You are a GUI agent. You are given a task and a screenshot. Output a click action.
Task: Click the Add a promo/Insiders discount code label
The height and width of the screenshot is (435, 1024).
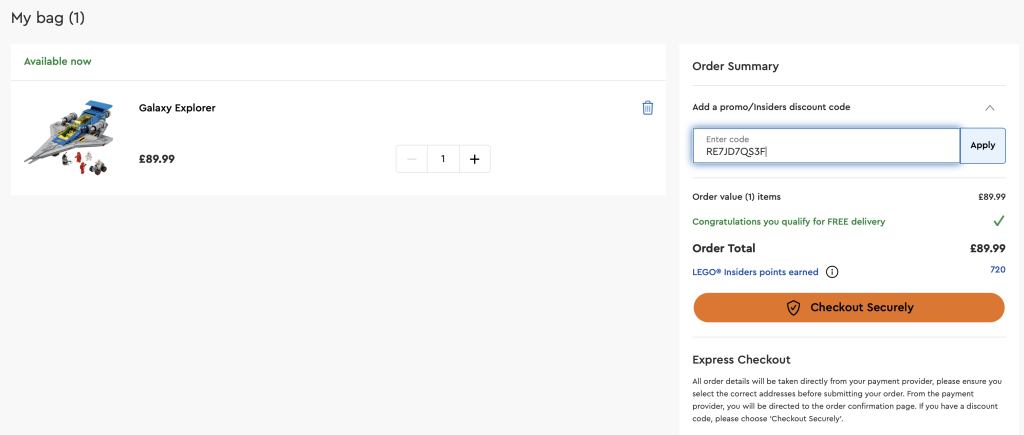[771, 107]
